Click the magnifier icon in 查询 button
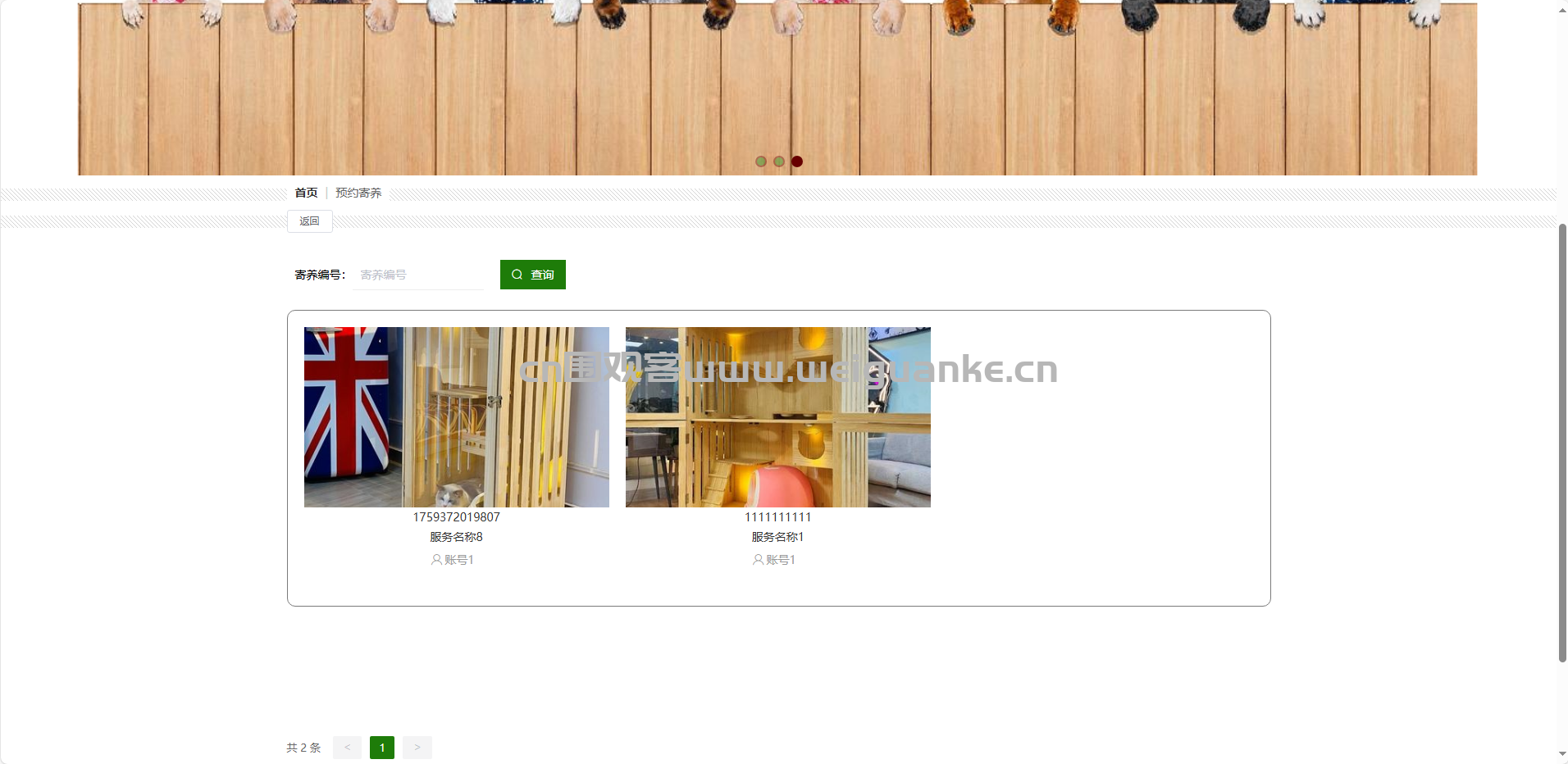 click(x=517, y=275)
